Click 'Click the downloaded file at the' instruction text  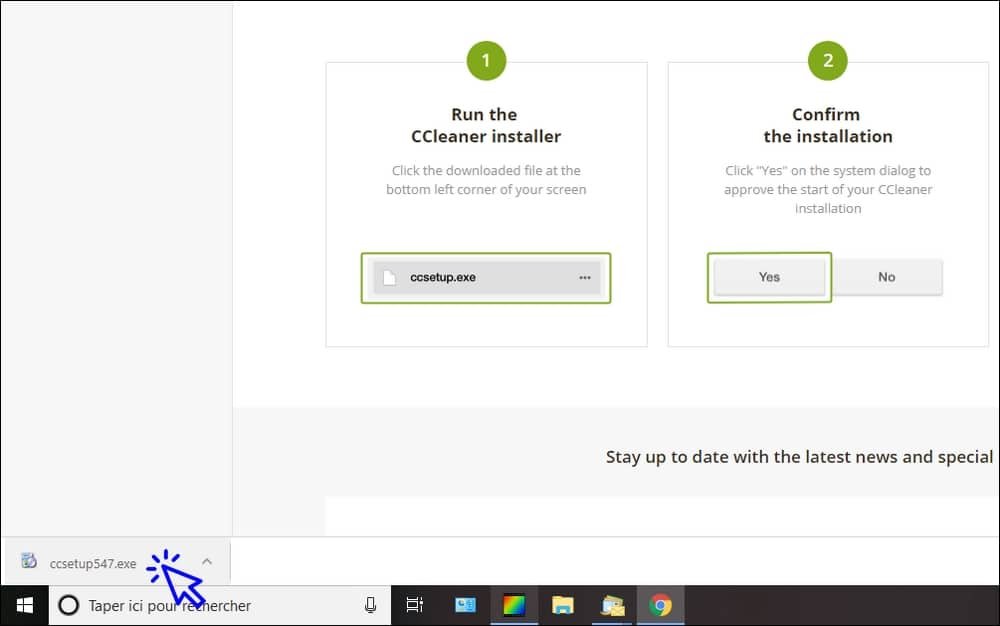tap(486, 171)
